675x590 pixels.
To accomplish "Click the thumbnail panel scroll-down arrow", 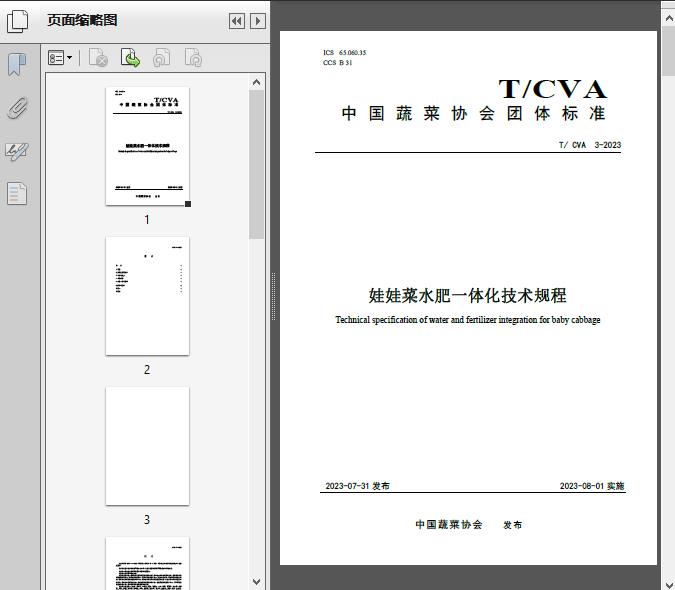I will click(257, 582).
